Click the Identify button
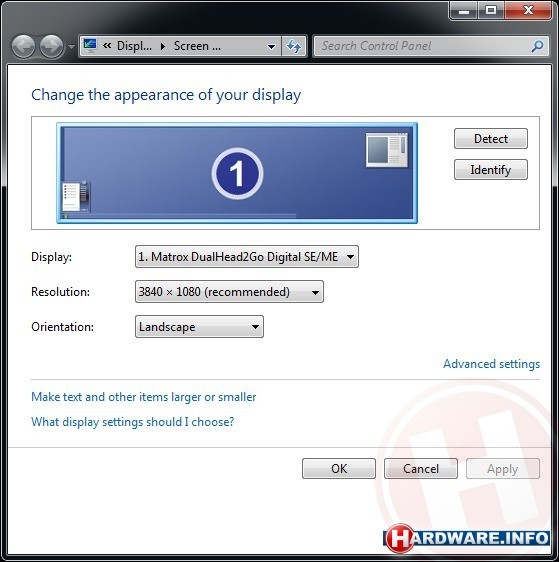 491,170
